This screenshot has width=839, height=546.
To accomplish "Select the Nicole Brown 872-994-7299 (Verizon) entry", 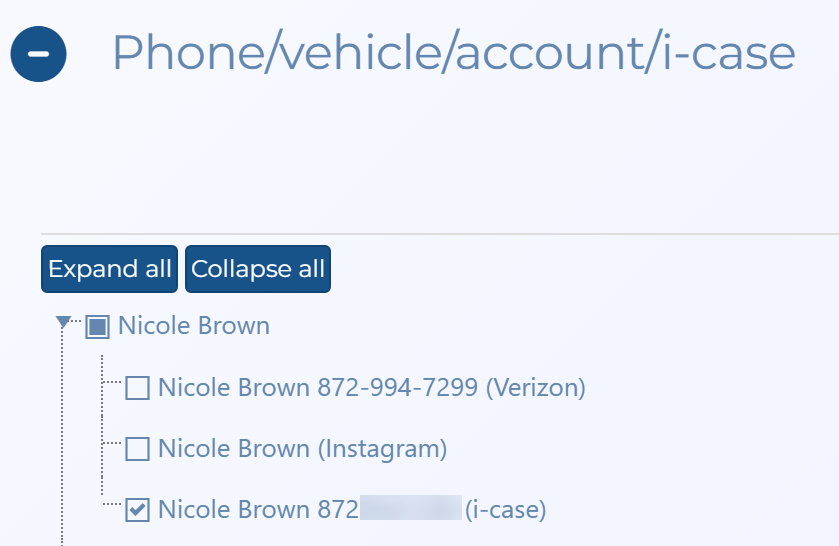I will (370, 388).
